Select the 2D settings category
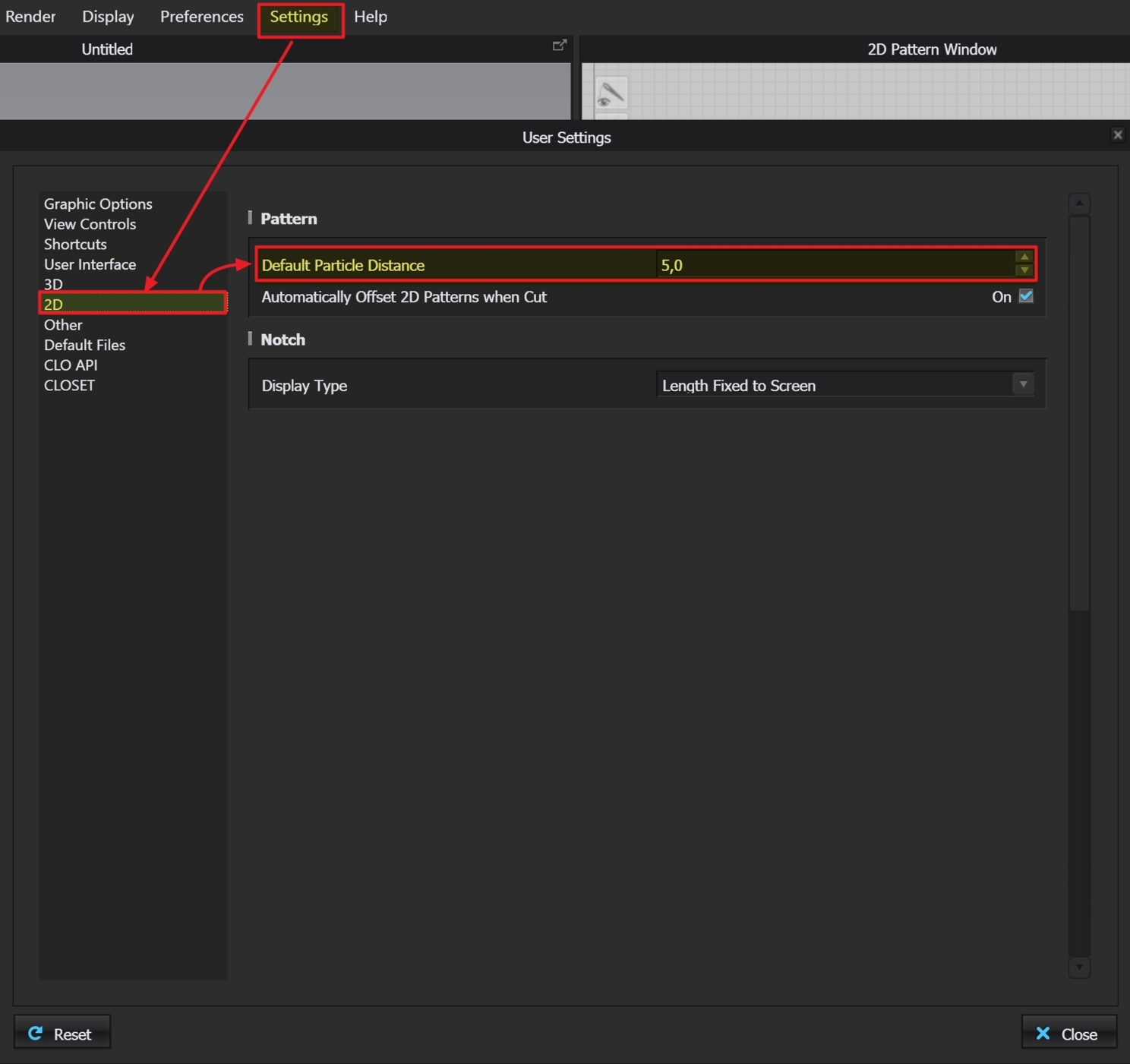This screenshot has height=1064, width=1130. coord(133,304)
